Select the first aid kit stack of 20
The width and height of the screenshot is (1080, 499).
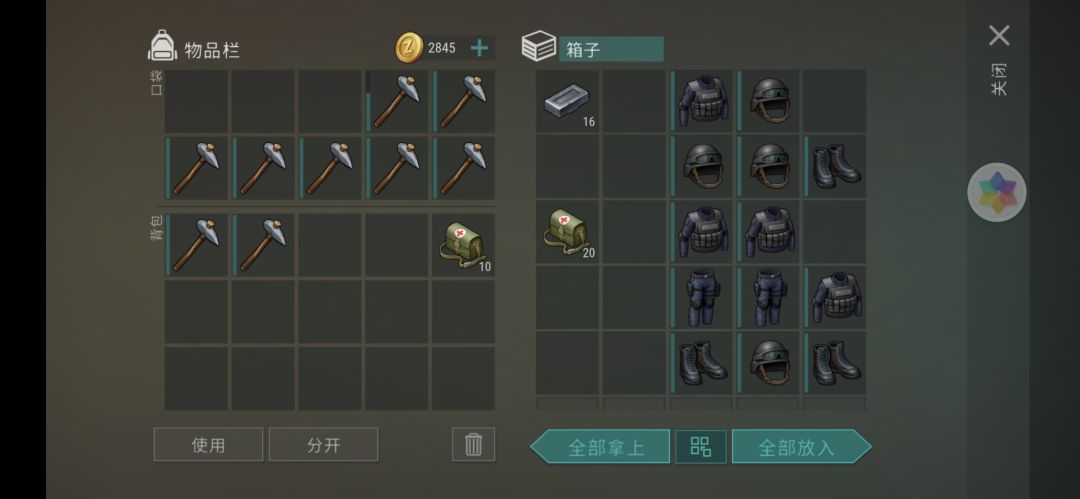(x=567, y=232)
